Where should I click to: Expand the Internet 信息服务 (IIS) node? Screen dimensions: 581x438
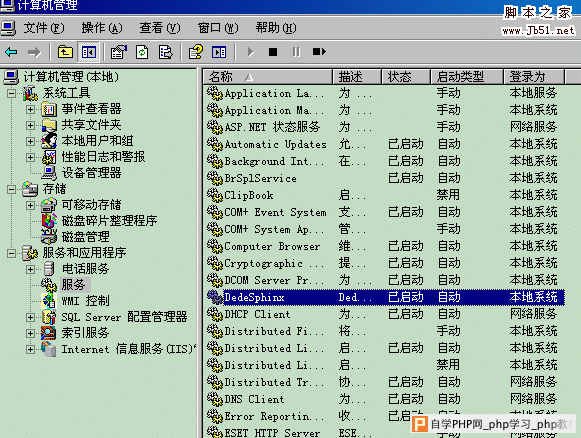coord(30,349)
